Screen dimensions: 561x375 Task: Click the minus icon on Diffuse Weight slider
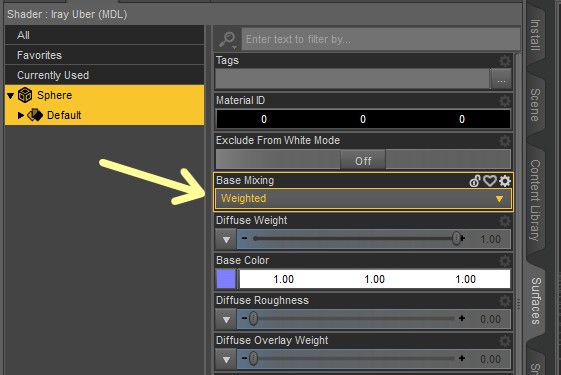coord(244,238)
